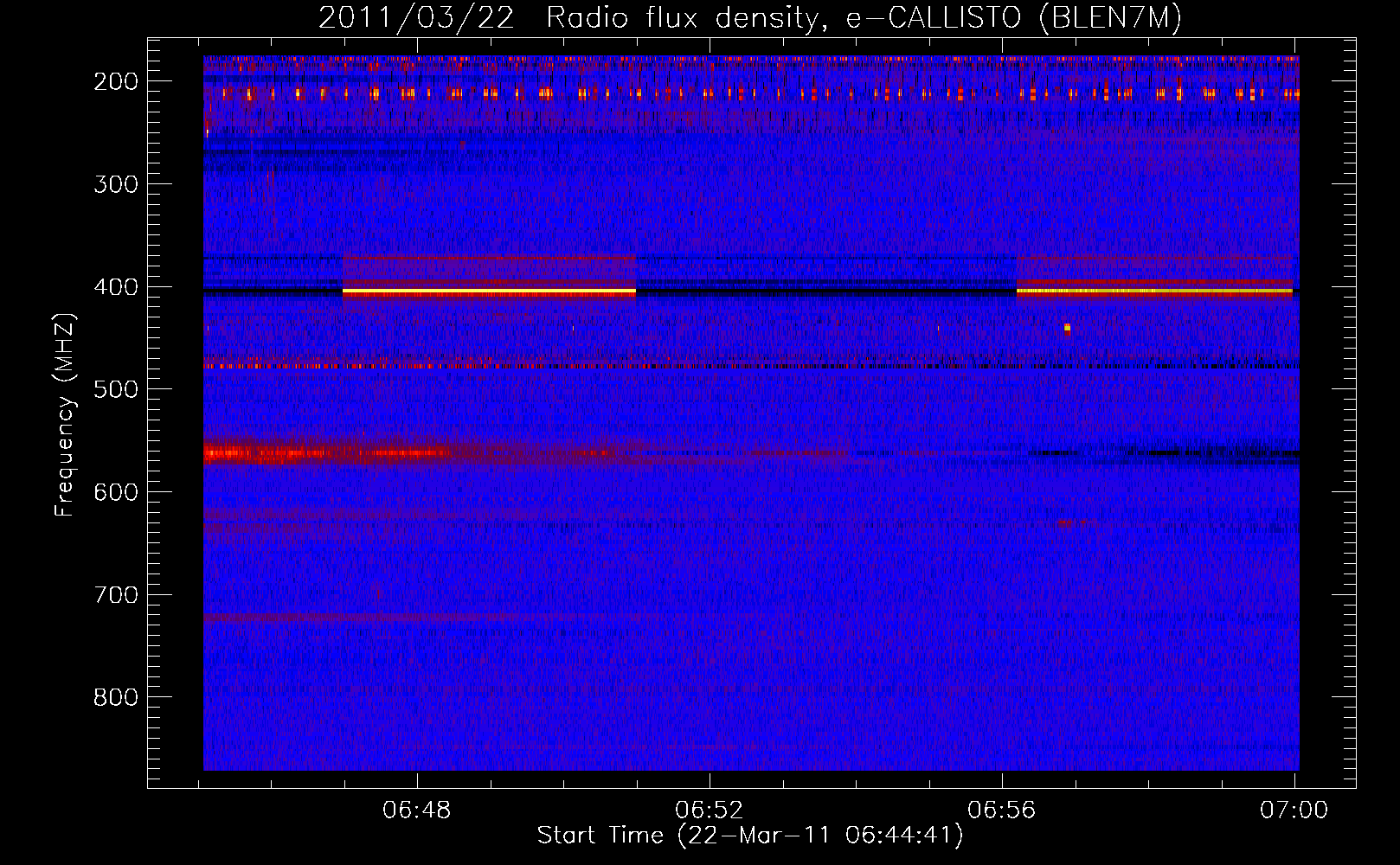
Task: Click the 06:48 time tick label
Action: tap(417, 810)
